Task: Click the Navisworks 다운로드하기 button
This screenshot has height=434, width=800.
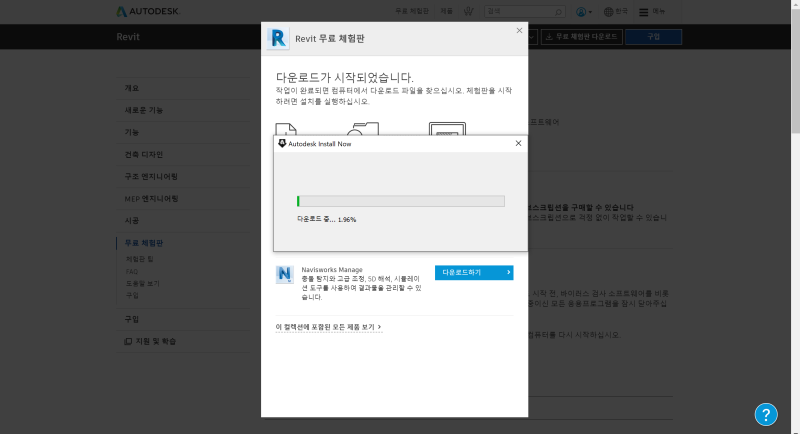Action: pos(474,272)
